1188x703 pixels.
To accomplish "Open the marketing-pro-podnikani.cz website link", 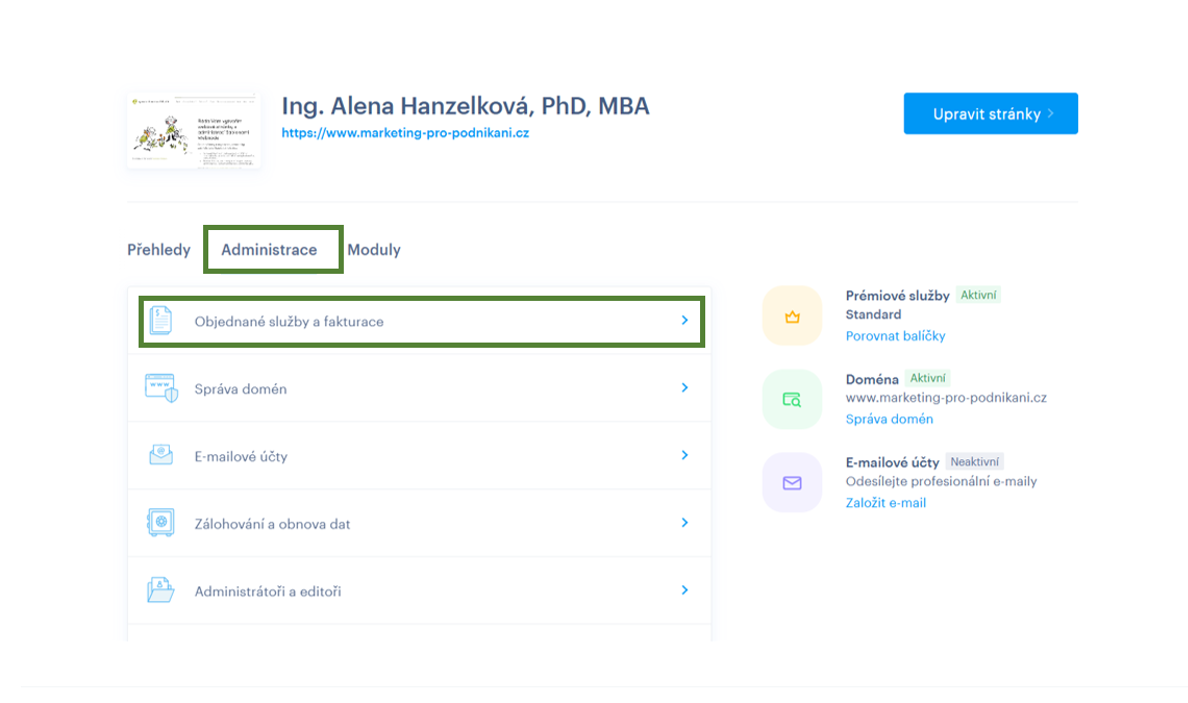I will click(405, 133).
